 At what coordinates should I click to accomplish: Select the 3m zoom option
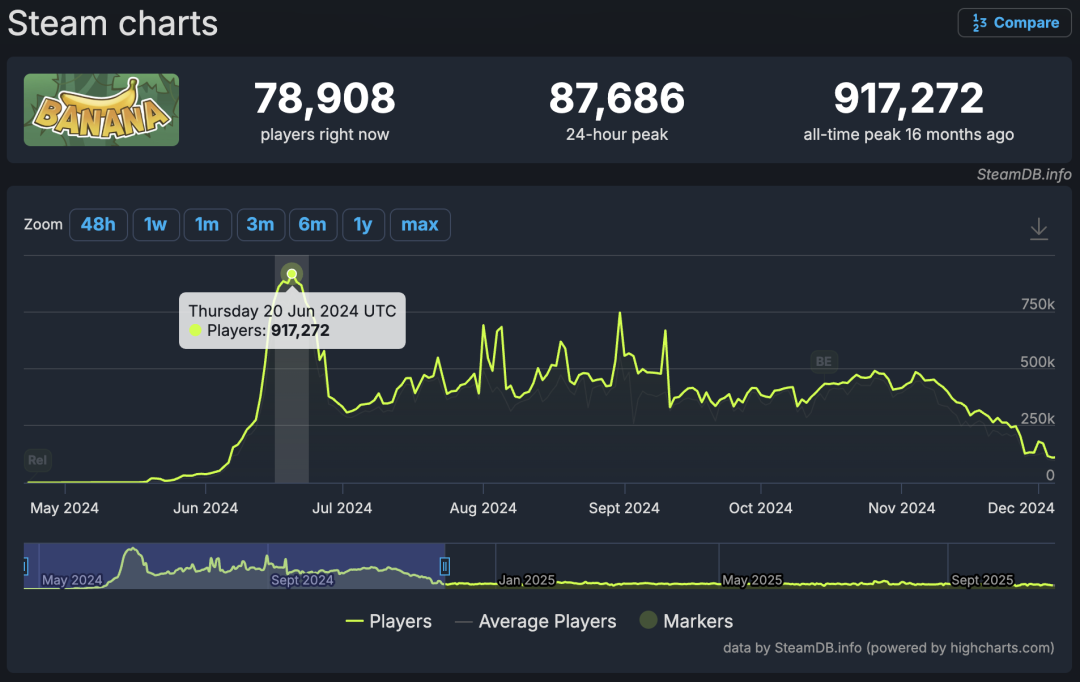[x=260, y=225]
